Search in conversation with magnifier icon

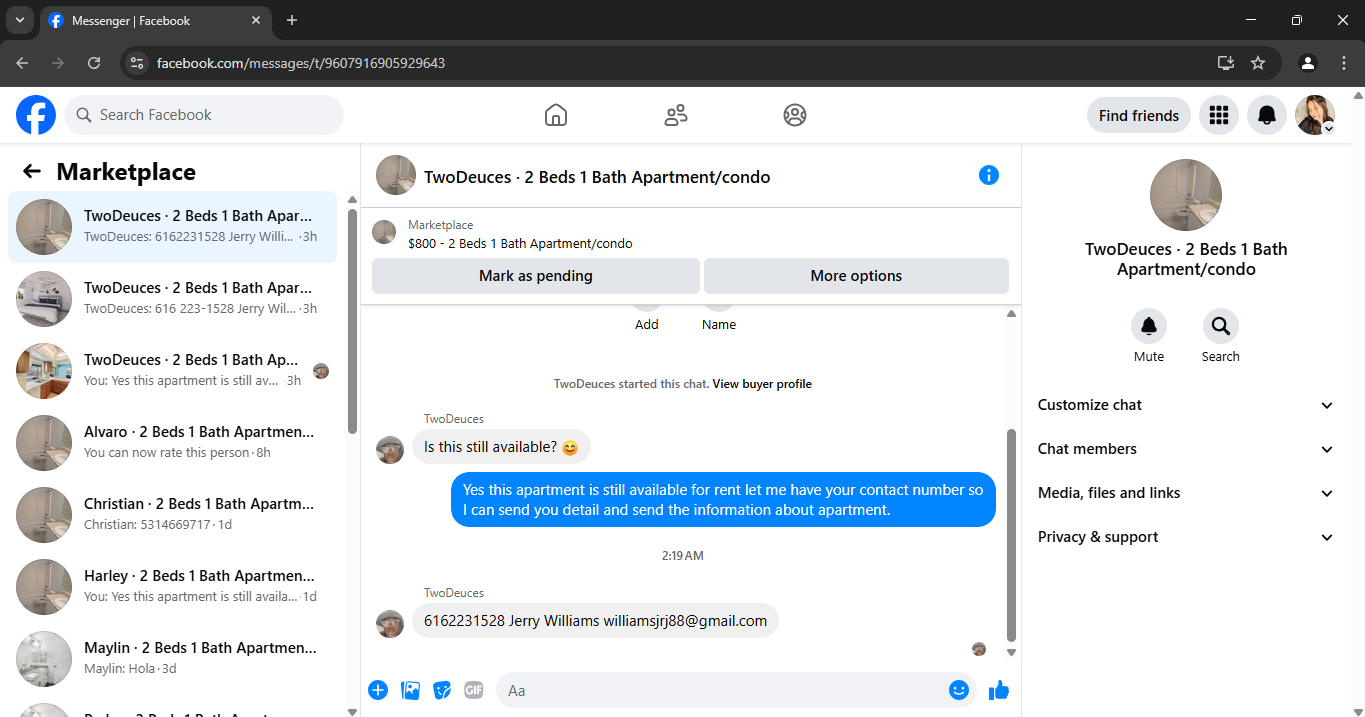[x=1221, y=326]
